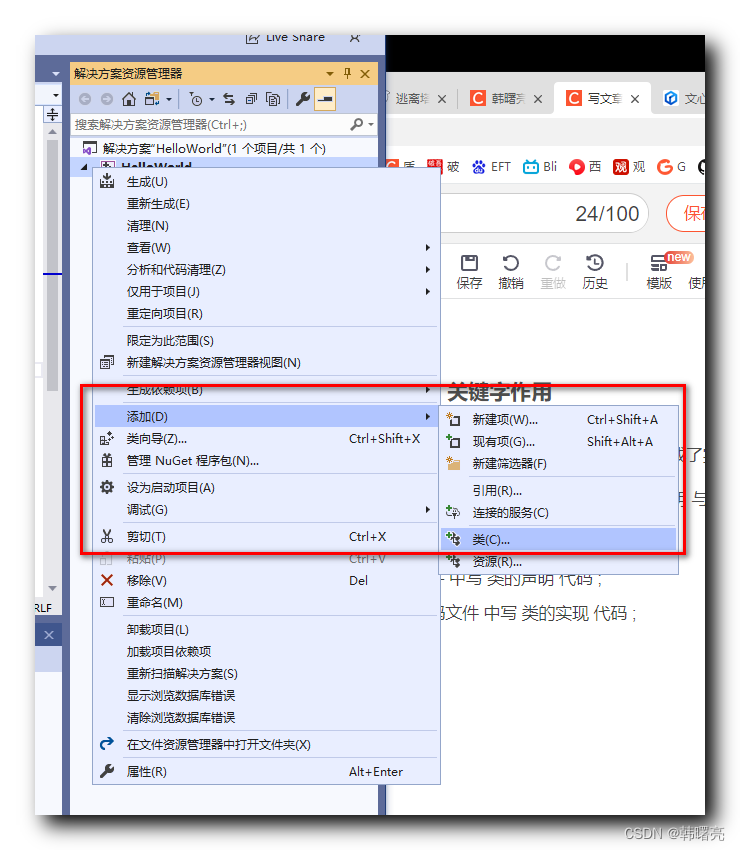Screen dimensions: 740x850
Task: Expand 仅用于项目(J) submenu
Action: 266,292
